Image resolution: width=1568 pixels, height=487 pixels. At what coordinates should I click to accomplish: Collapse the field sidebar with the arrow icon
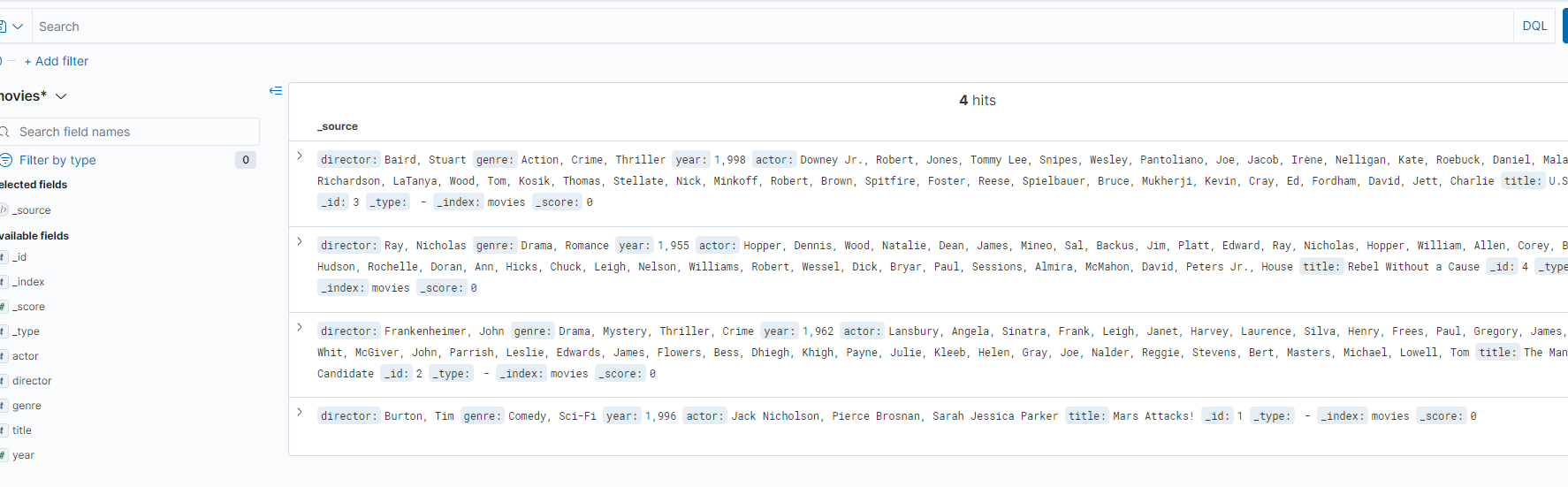point(276,91)
